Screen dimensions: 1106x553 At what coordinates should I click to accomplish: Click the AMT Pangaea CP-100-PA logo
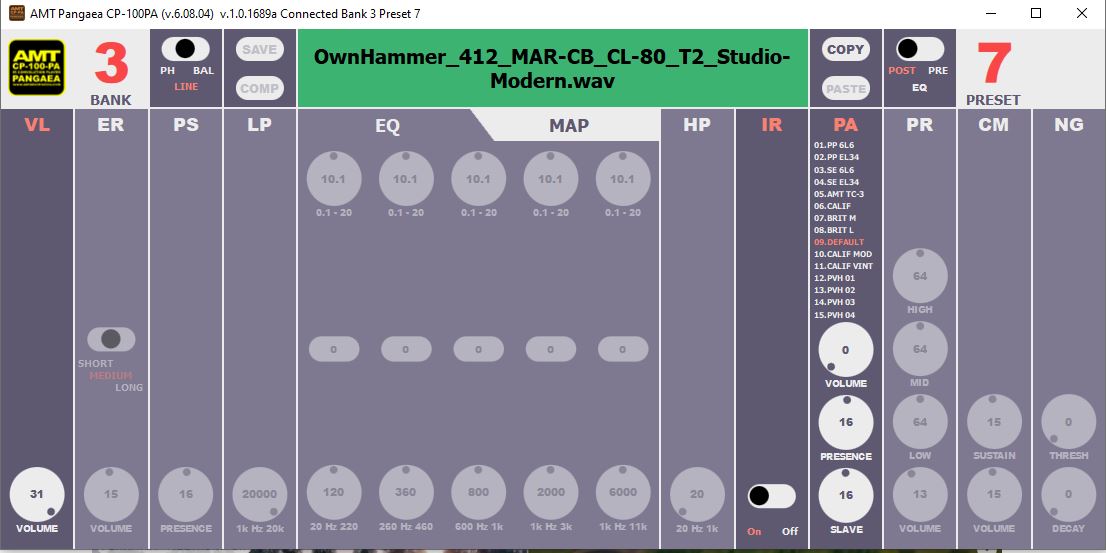click(x=37, y=68)
